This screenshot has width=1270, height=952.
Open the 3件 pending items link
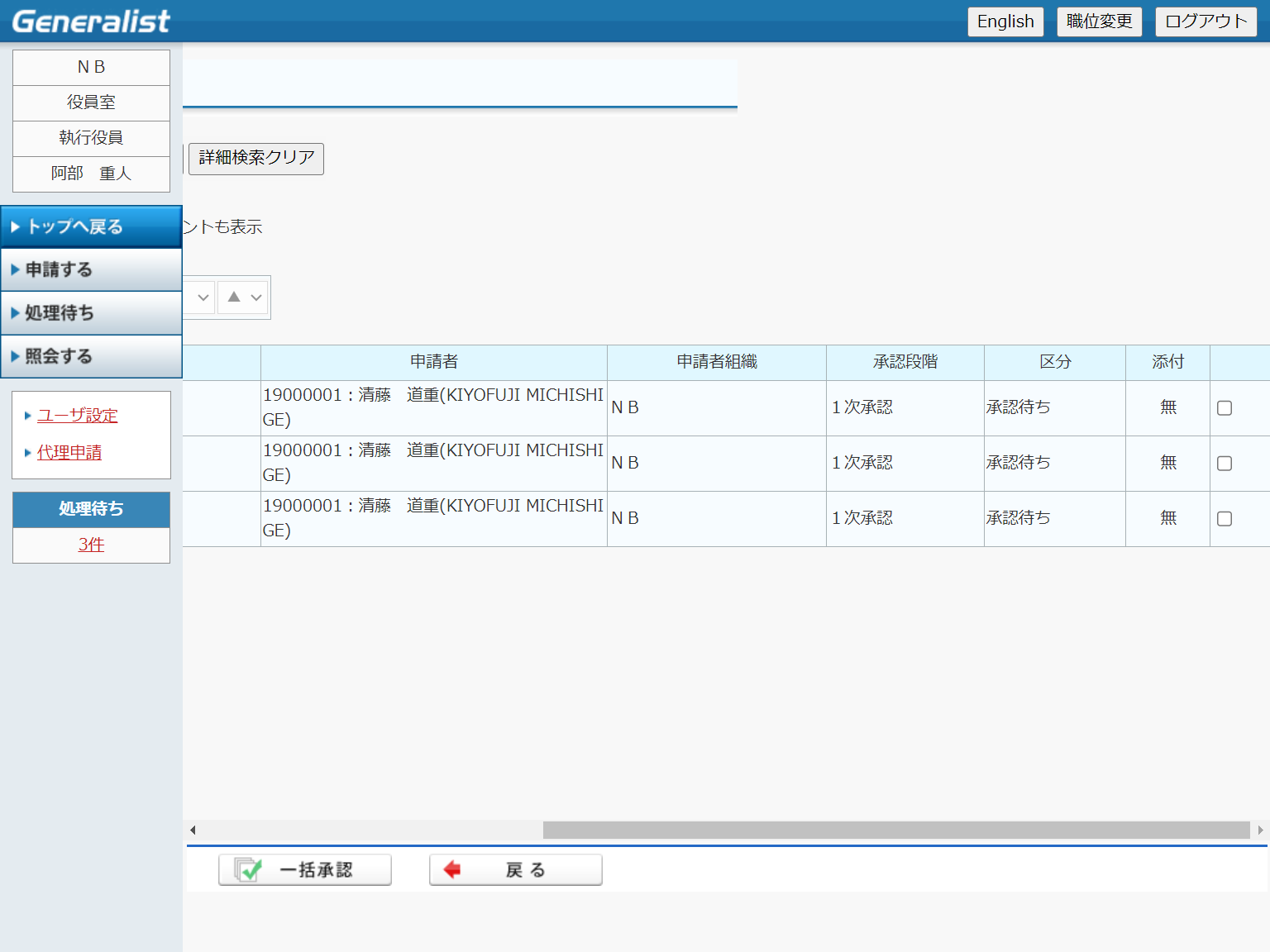(91, 545)
